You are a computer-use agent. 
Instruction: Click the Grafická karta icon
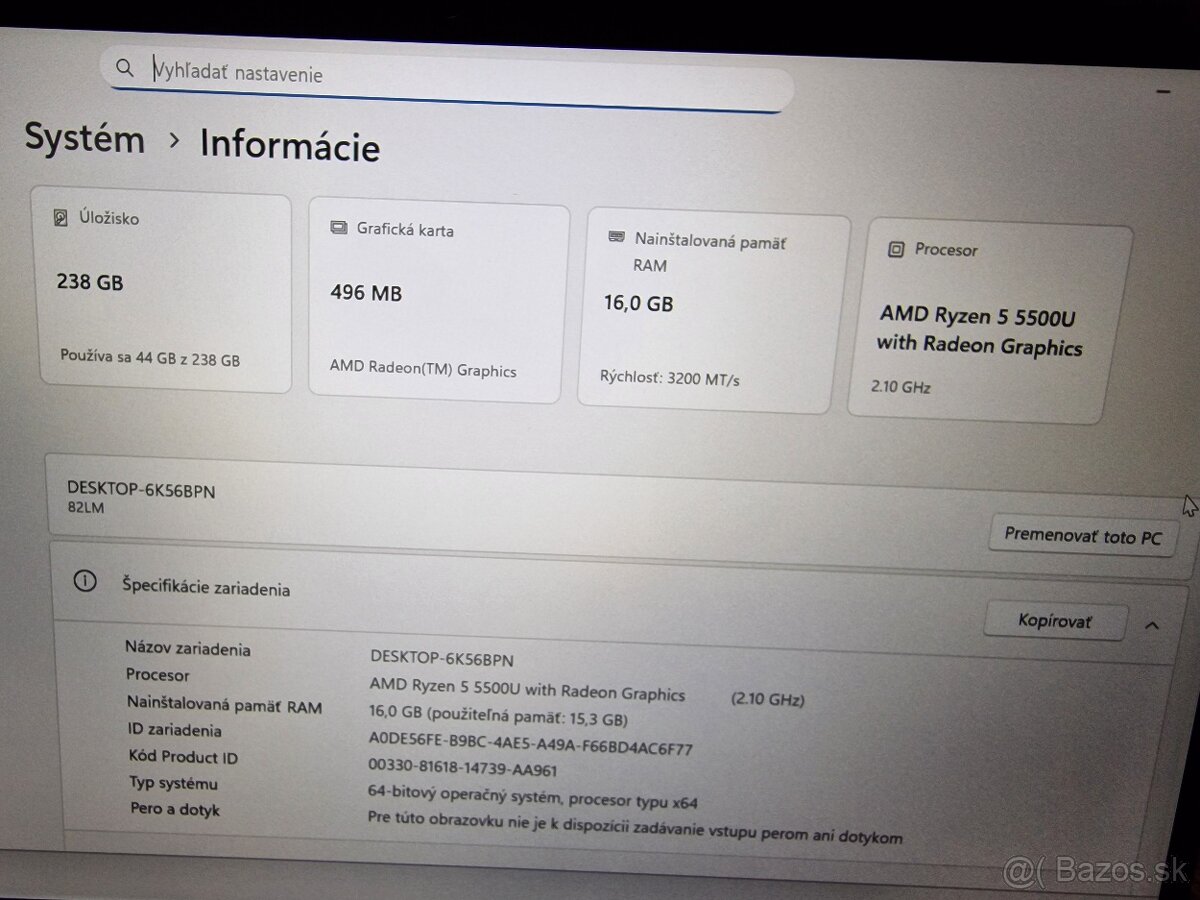click(x=337, y=229)
